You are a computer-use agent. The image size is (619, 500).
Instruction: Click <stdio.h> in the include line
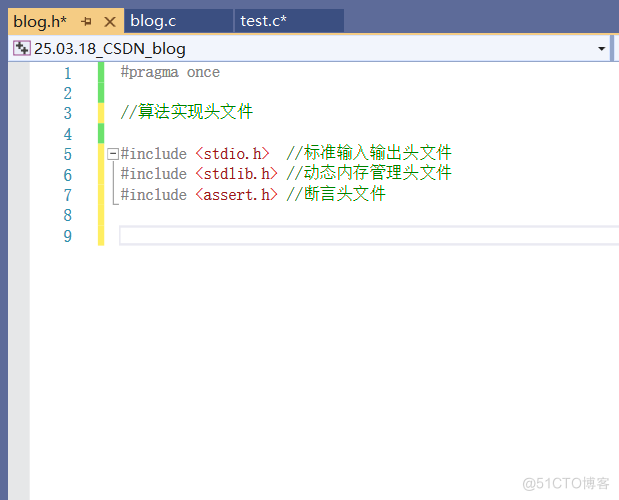[233, 154]
